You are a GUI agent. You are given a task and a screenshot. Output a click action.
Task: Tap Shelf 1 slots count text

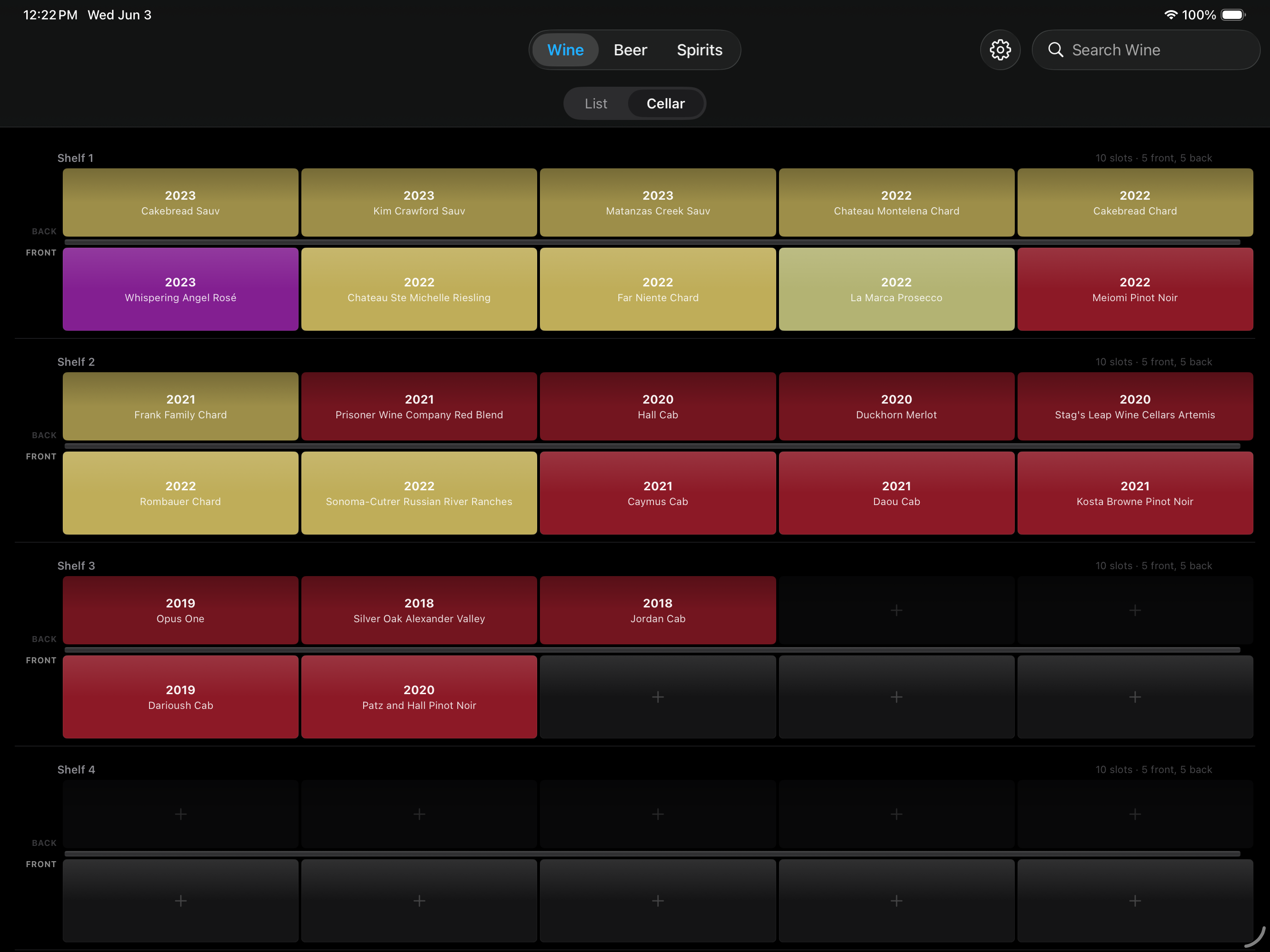click(x=1153, y=158)
